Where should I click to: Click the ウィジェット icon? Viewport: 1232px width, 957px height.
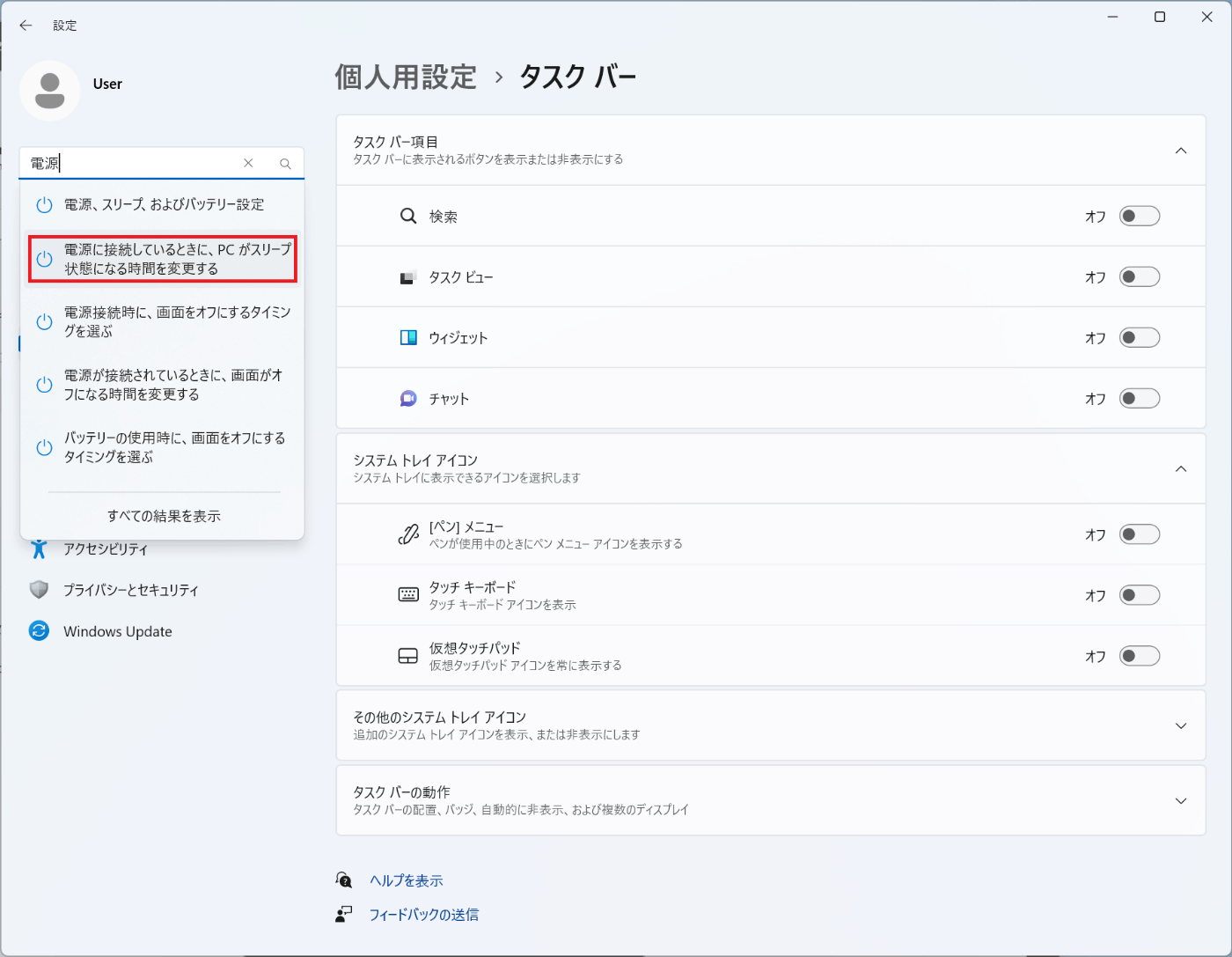point(408,338)
